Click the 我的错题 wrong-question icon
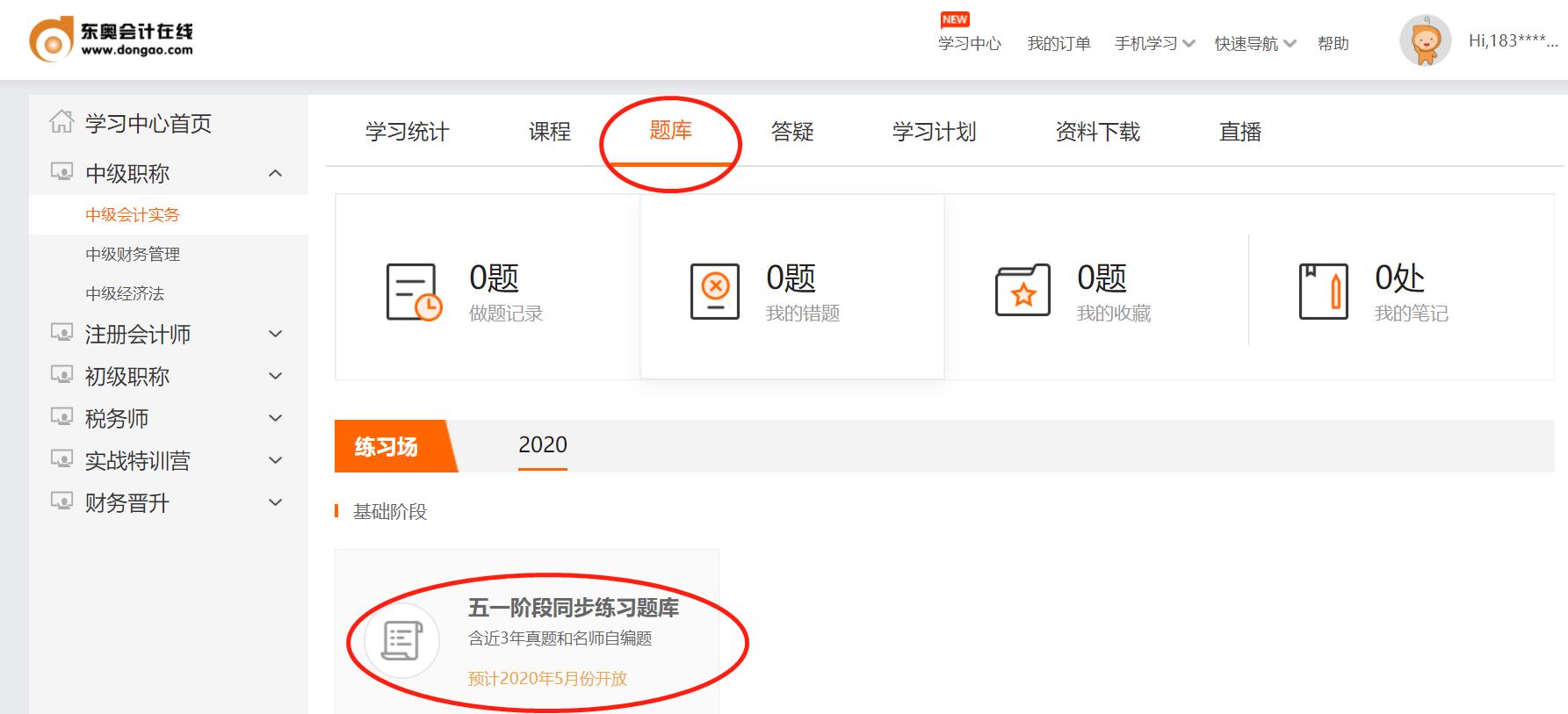 [715, 292]
